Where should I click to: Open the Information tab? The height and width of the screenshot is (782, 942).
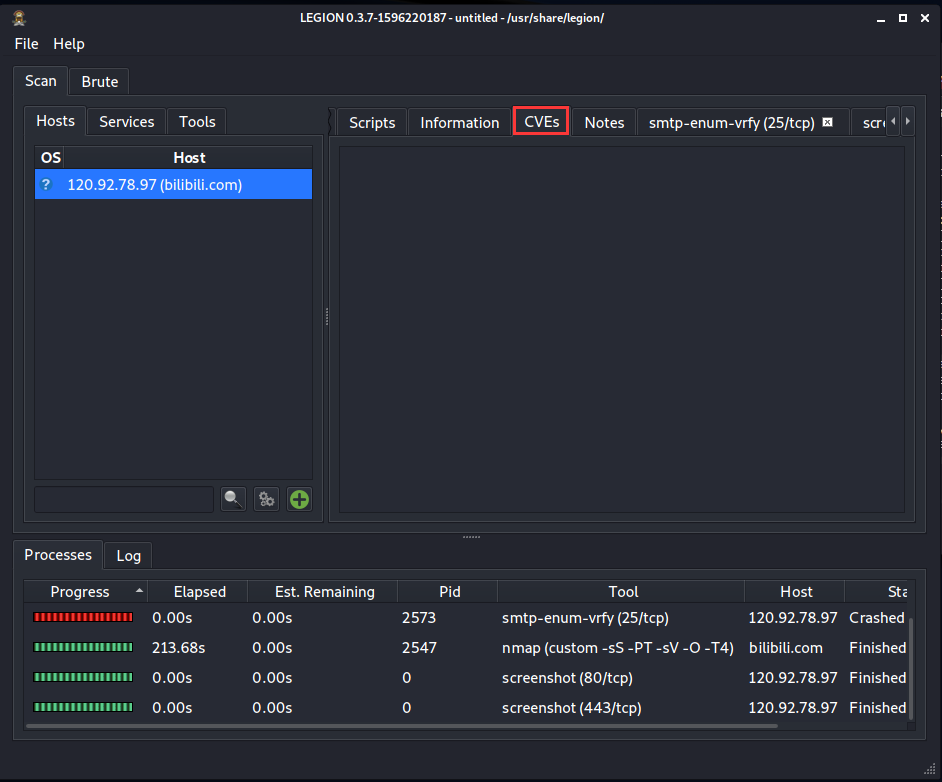pos(460,123)
